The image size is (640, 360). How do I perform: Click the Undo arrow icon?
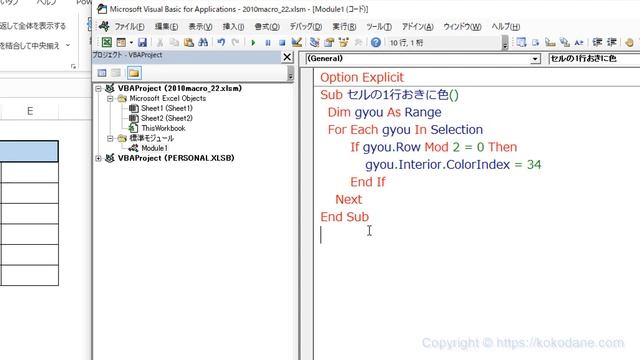(x=221, y=42)
